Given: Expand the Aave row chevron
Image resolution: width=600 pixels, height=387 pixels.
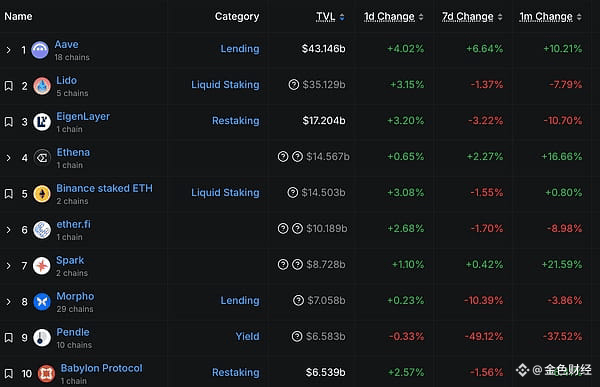Looking at the screenshot, I should [8, 50].
